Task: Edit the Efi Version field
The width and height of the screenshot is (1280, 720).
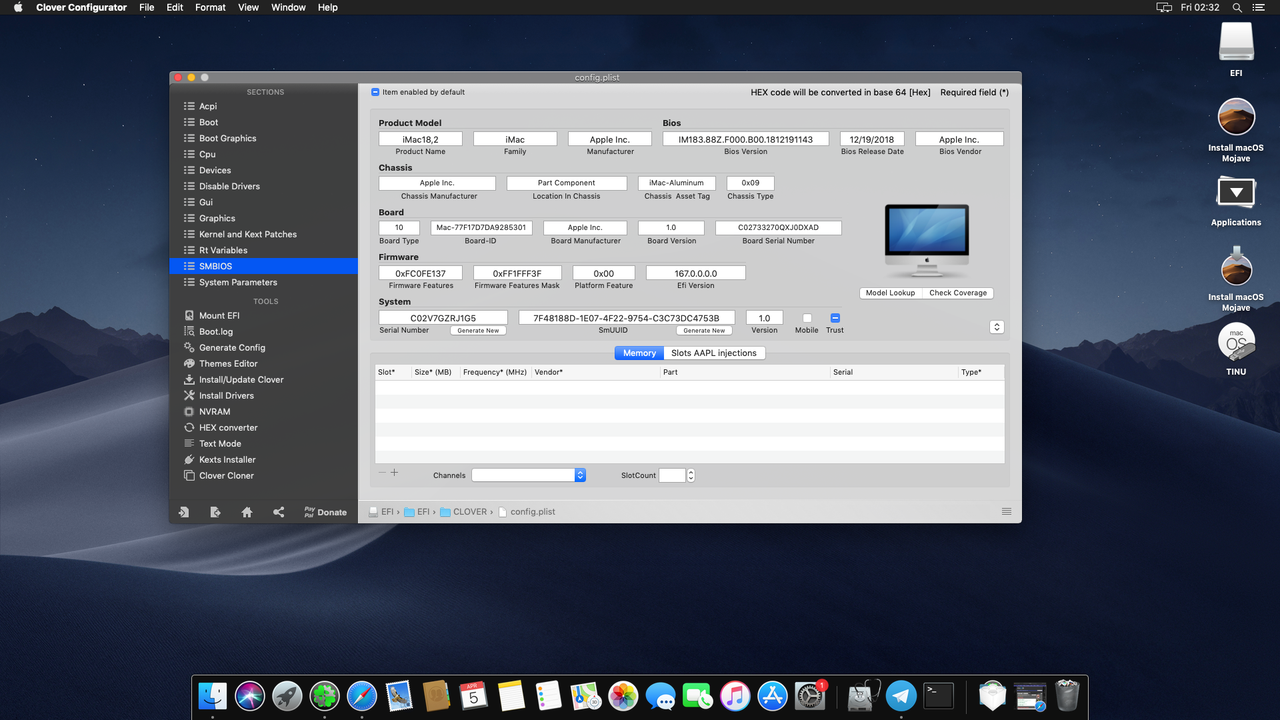Action: (696, 273)
